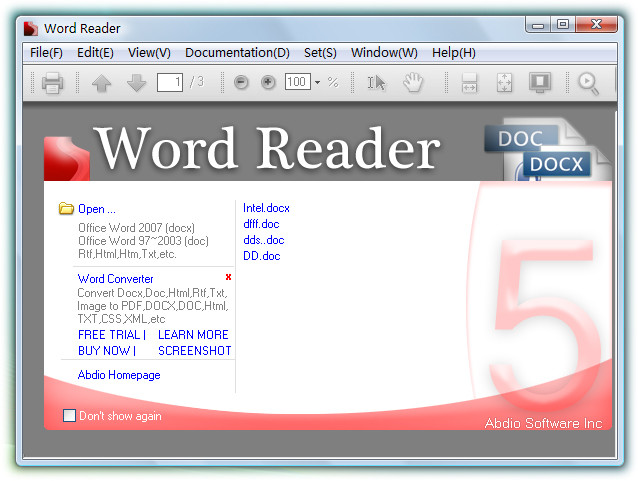
Task: Open the File(F) menu
Action: coord(46,53)
